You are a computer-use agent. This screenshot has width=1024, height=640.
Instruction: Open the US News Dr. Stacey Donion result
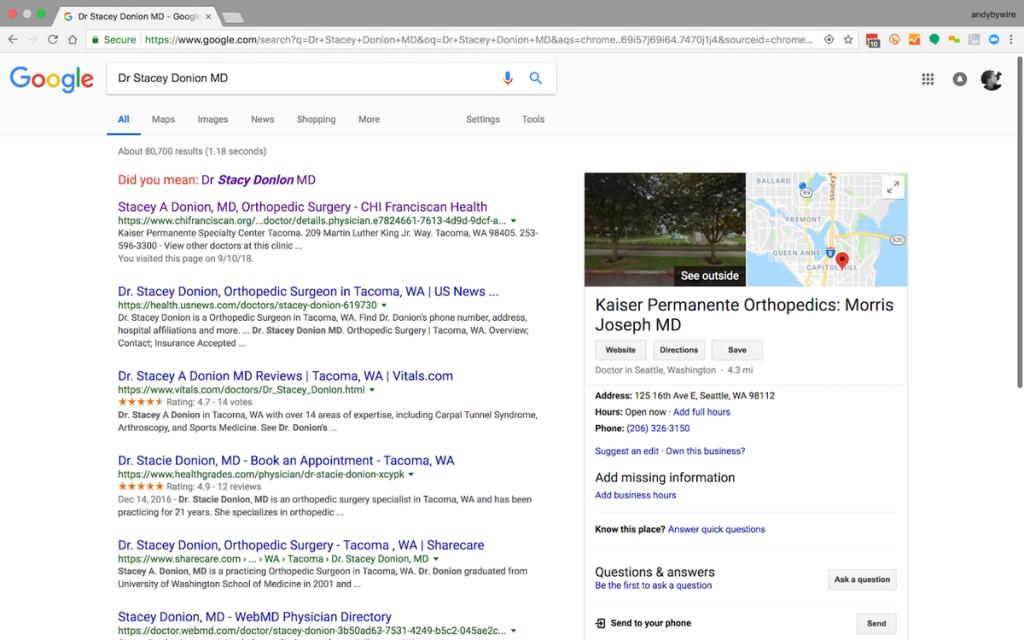click(308, 292)
